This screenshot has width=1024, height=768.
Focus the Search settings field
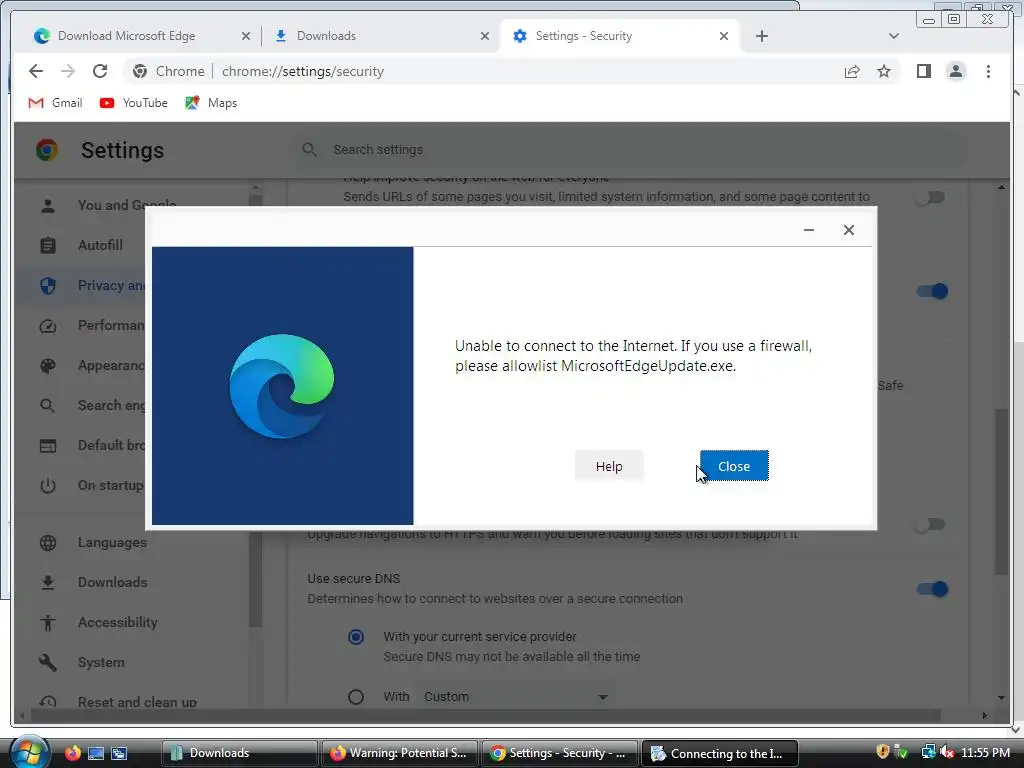point(627,150)
